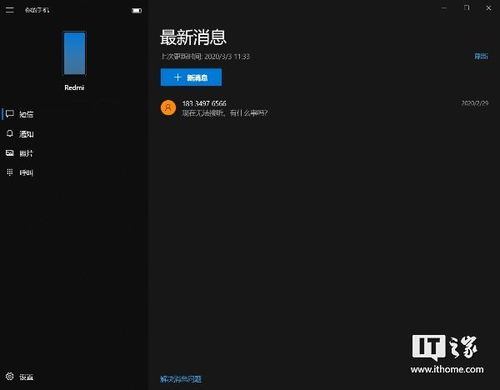Open the hamburger navigation menu
Image resolution: width=500 pixels, height=390 pixels.
point(10,10)
